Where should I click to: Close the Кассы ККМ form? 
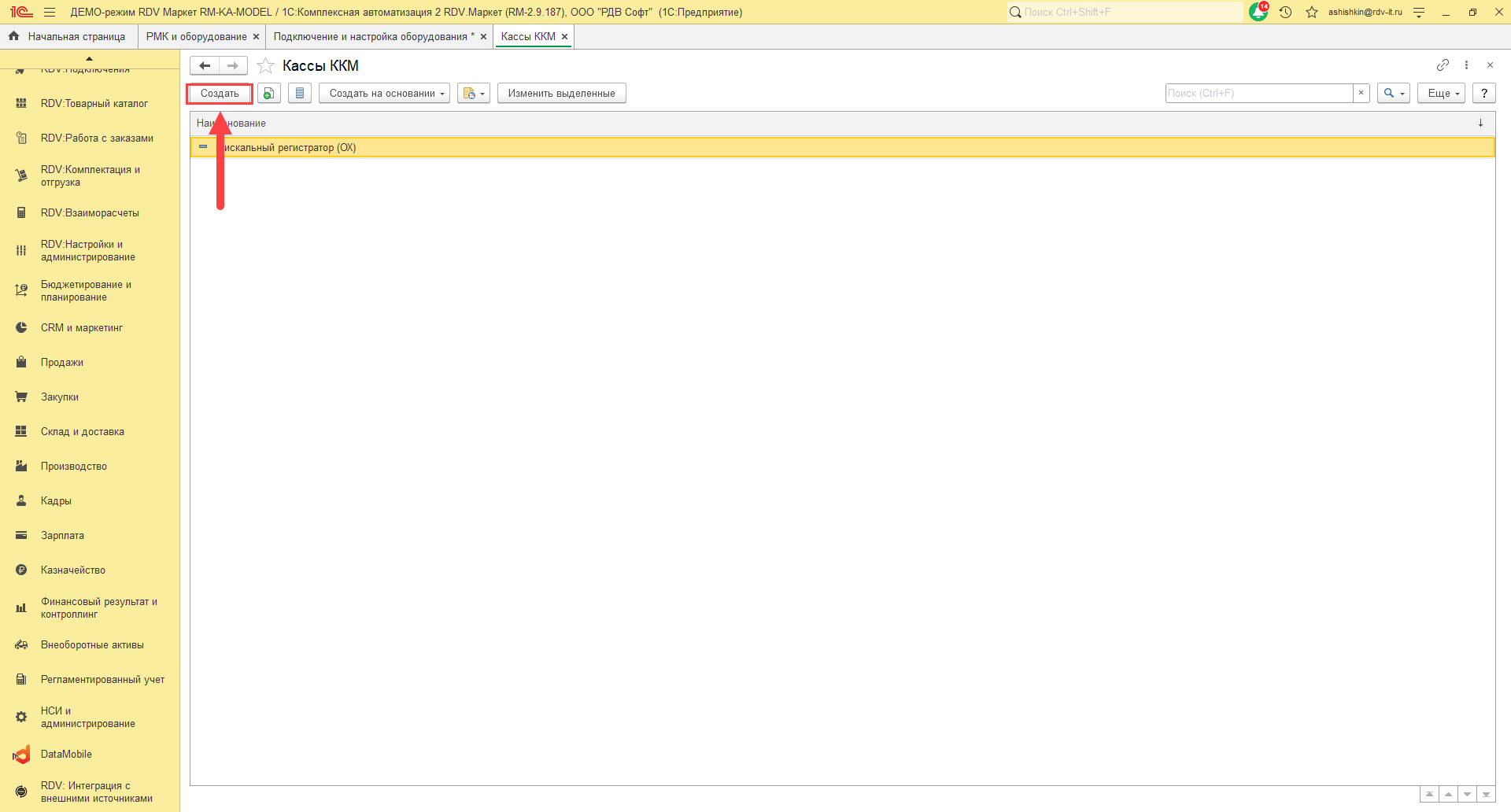(1490, 65)
